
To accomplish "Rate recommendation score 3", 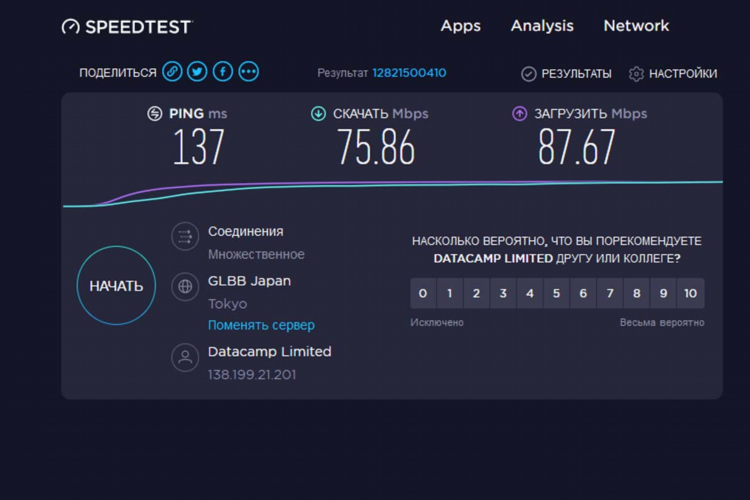I will (503, 293).
